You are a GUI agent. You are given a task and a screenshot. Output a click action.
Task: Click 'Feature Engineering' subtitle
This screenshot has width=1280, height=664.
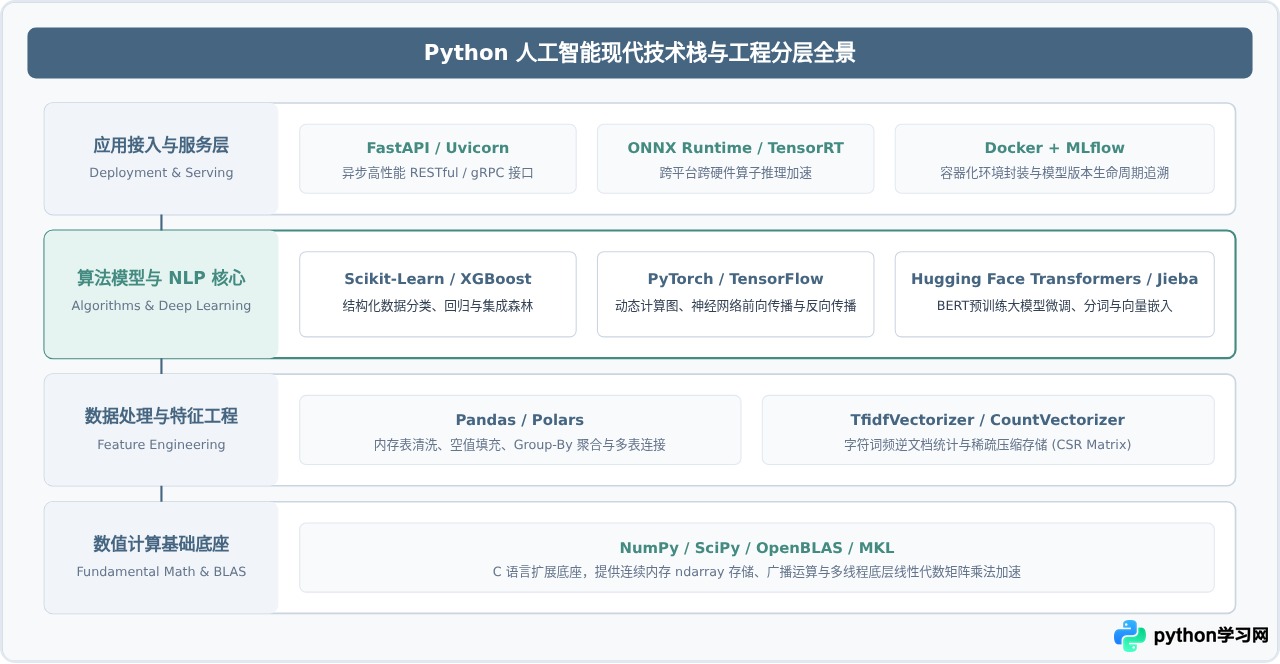pos(161,445)
